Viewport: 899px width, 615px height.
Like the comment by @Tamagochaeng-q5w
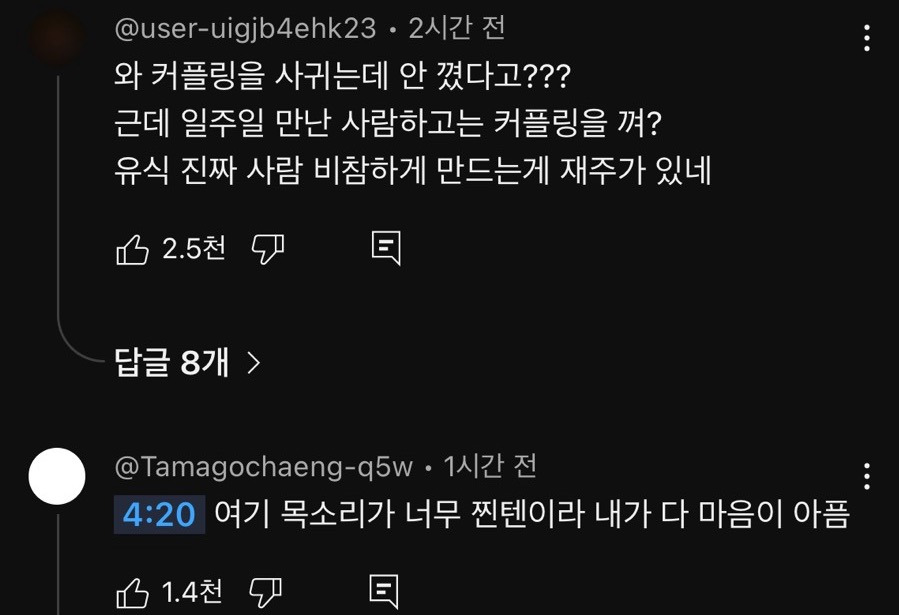133,593
